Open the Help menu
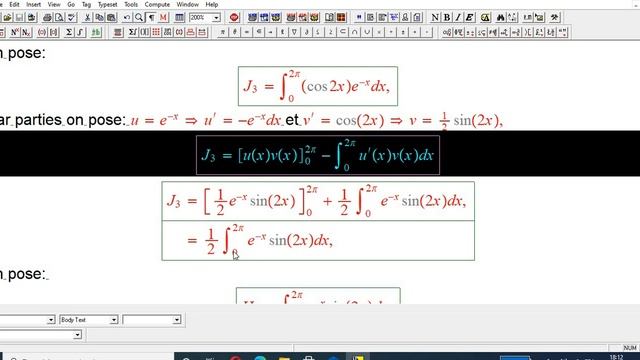 pos(211,4)
